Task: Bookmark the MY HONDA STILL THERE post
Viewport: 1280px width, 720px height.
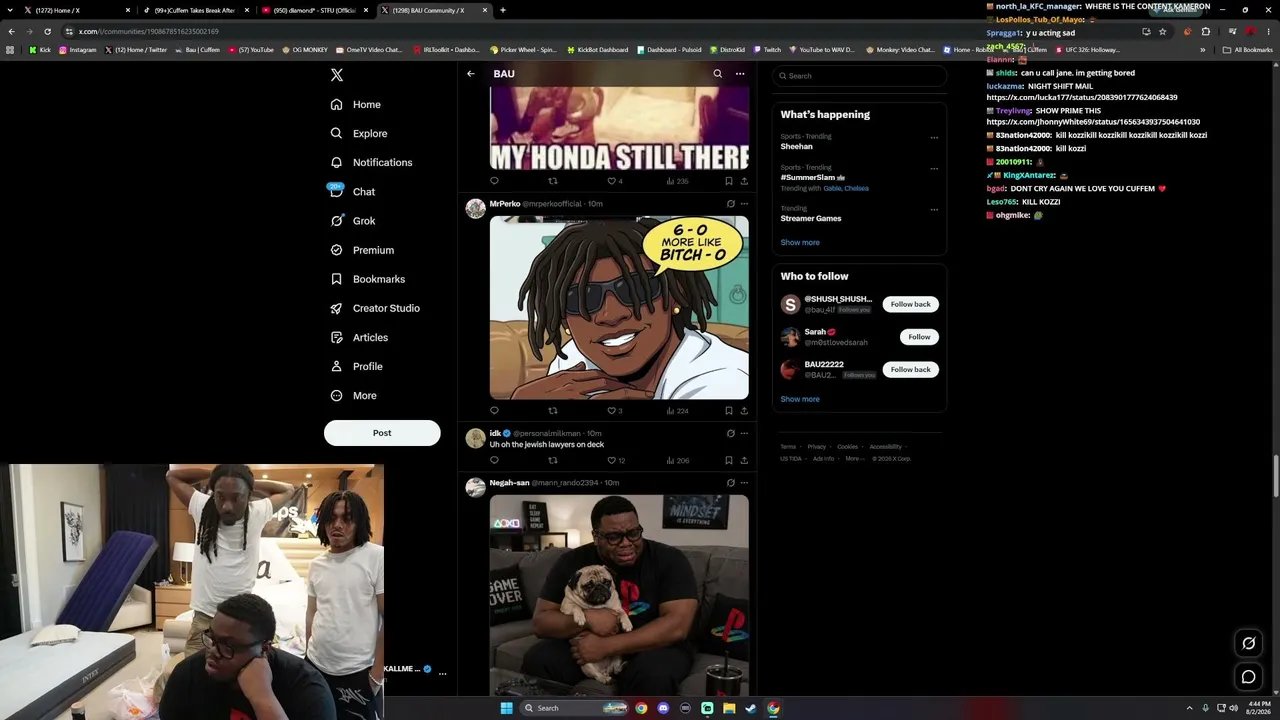Action: [x=728, y=181]
